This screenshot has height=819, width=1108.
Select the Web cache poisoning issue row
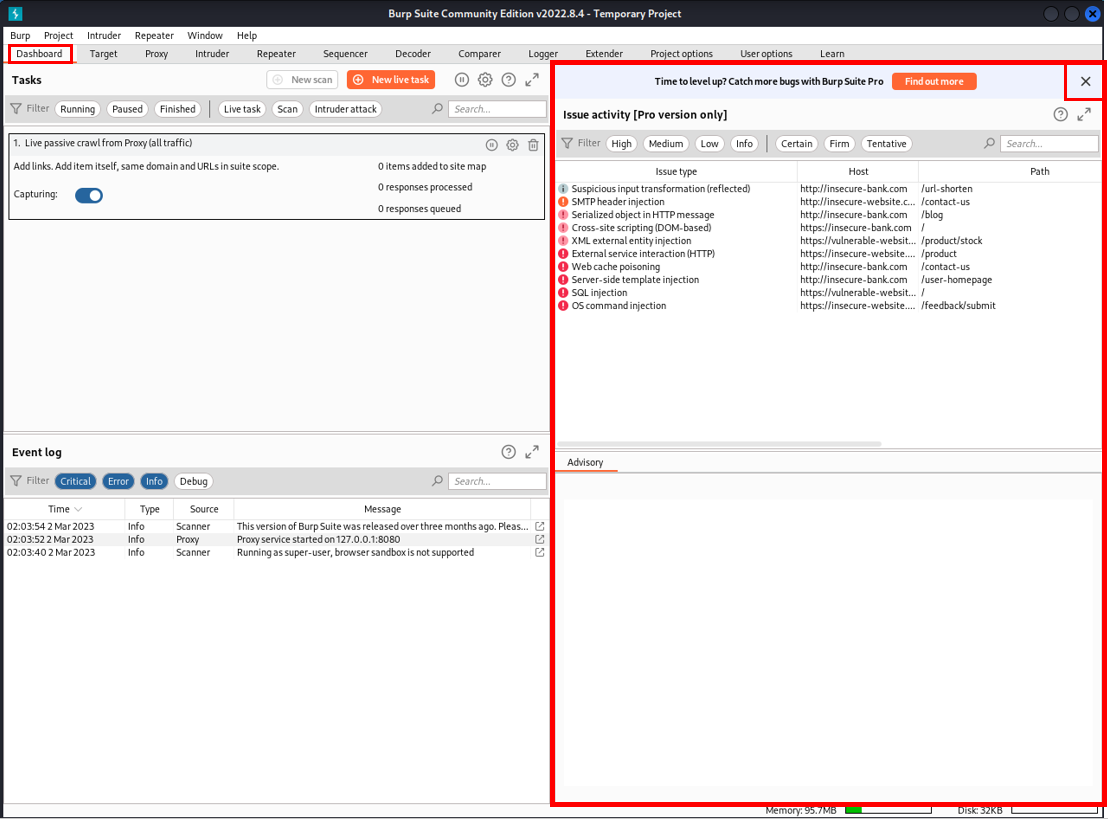tap(828, 267)
